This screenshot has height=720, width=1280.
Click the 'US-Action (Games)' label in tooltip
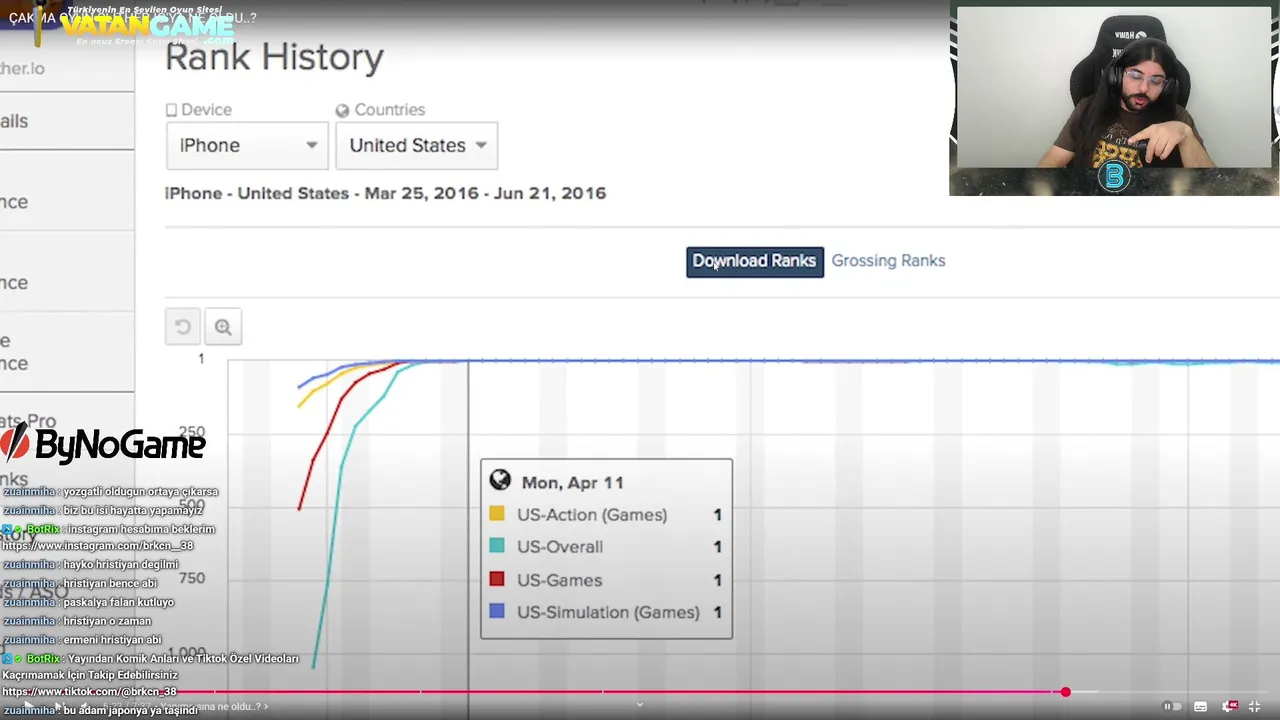click(x=592, y=515)
